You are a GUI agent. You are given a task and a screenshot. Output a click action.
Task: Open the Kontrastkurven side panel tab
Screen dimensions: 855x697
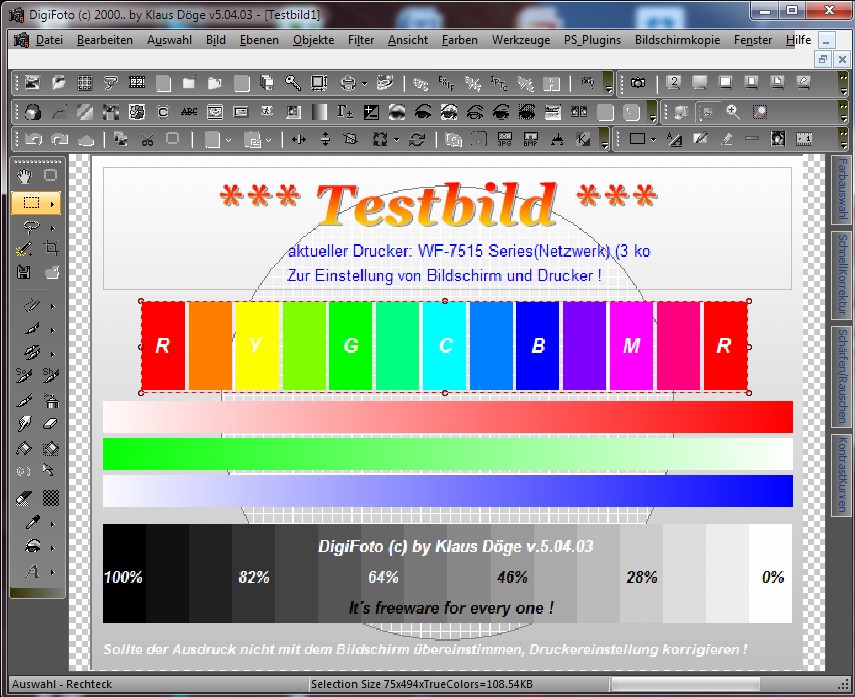[842, 474]
